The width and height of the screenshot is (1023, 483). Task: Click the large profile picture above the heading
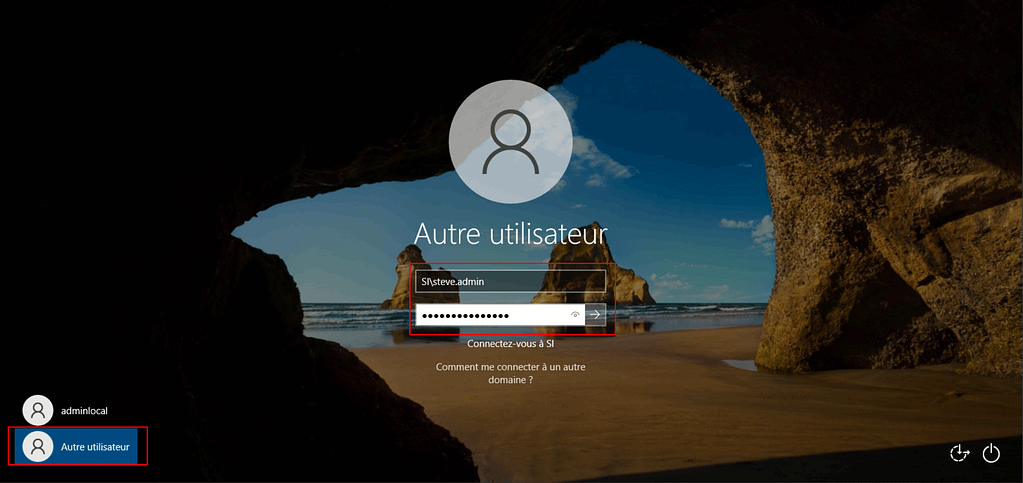click(510, 141)
